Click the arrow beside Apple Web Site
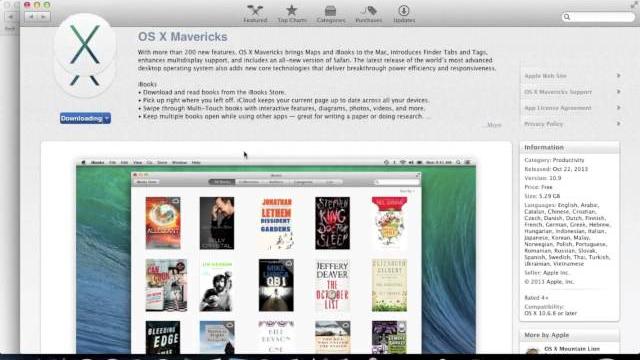This screenshot has width=640, height=360. pos(618,76)
